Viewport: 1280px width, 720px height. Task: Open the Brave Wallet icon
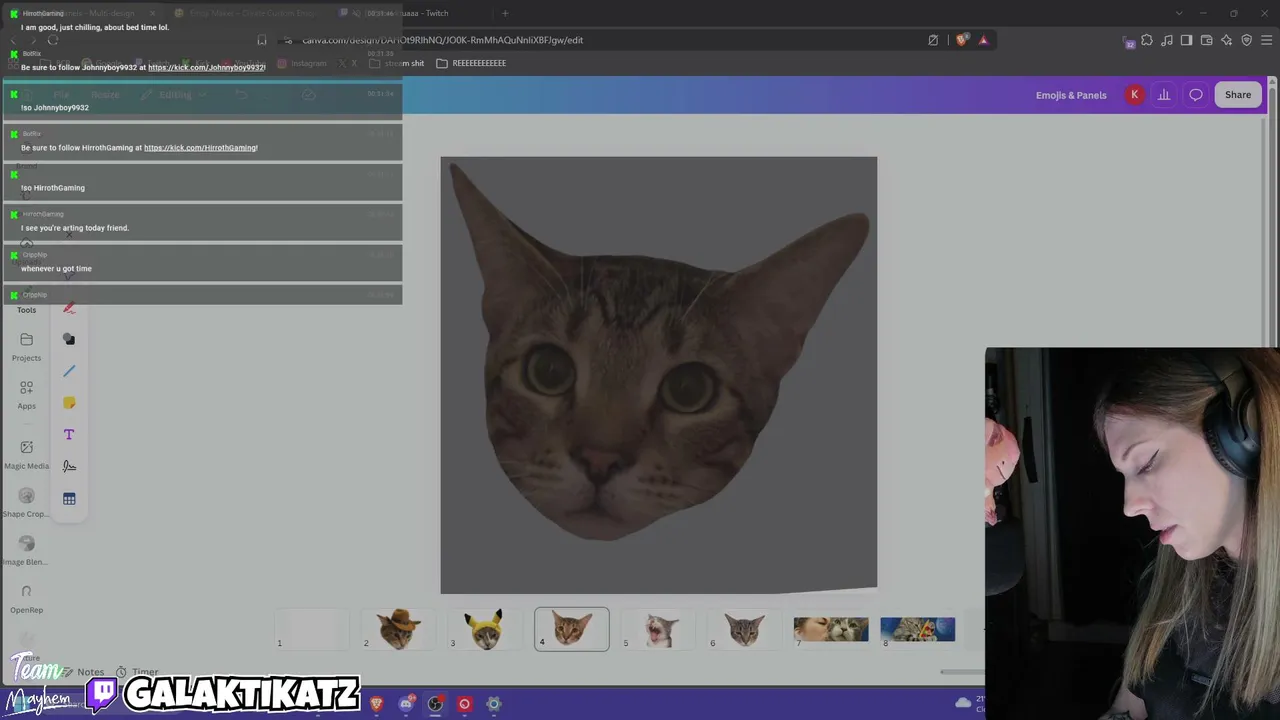point(1207,40)
